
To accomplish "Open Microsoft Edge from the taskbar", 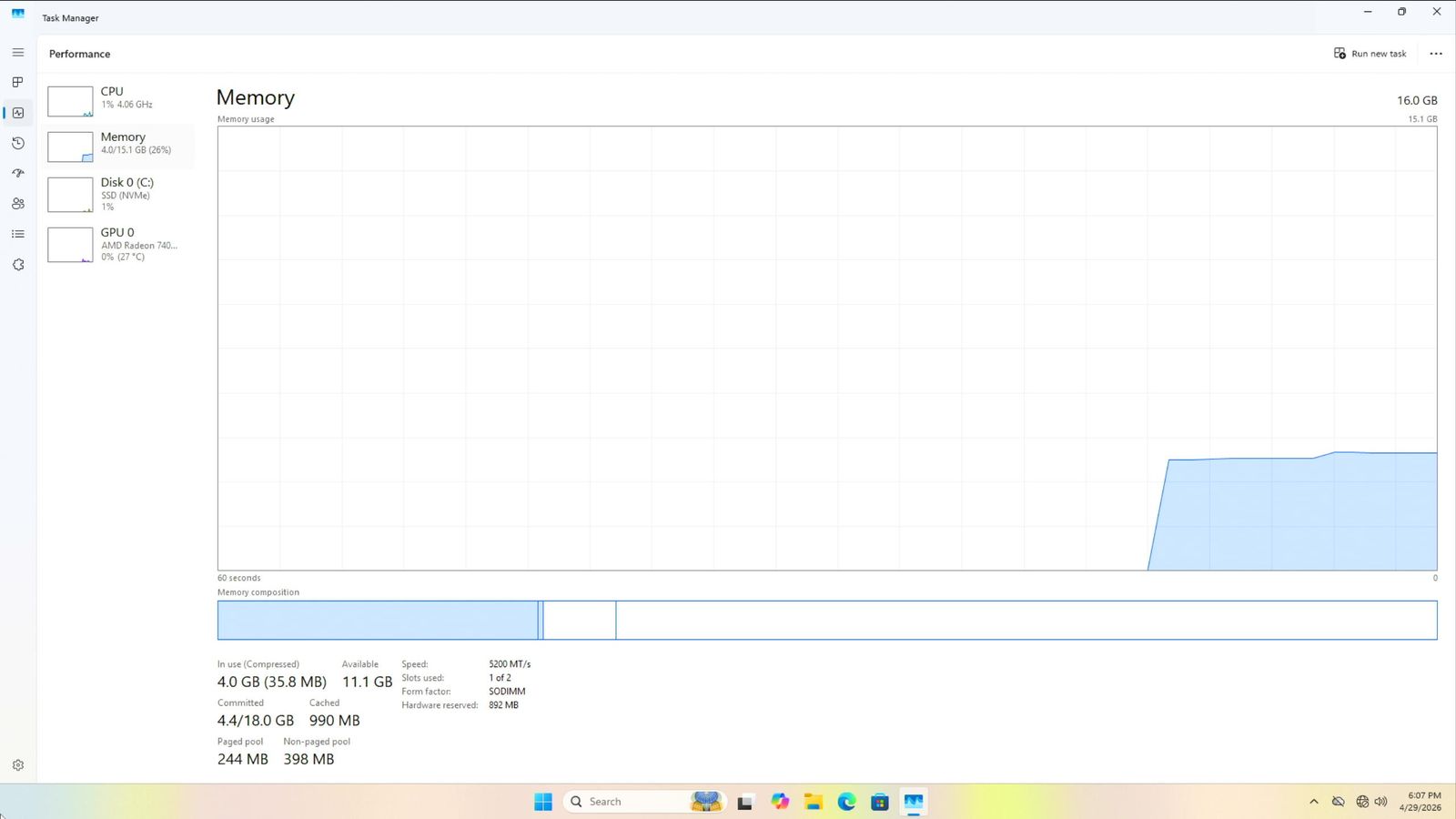I will pos(847,802).
